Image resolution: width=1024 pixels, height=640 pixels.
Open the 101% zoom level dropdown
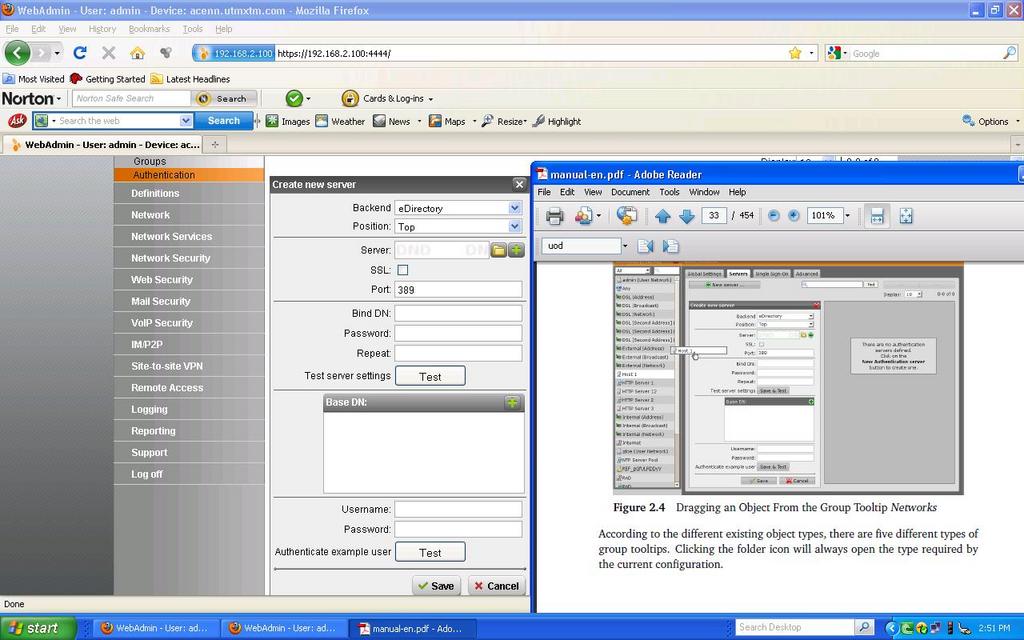pos(847,216)
